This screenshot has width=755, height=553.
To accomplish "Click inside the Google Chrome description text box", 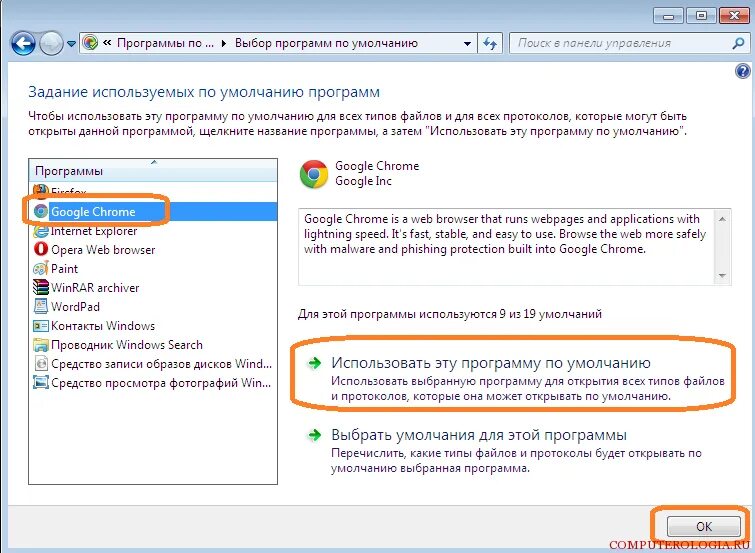I will click(x=507, y=247).
